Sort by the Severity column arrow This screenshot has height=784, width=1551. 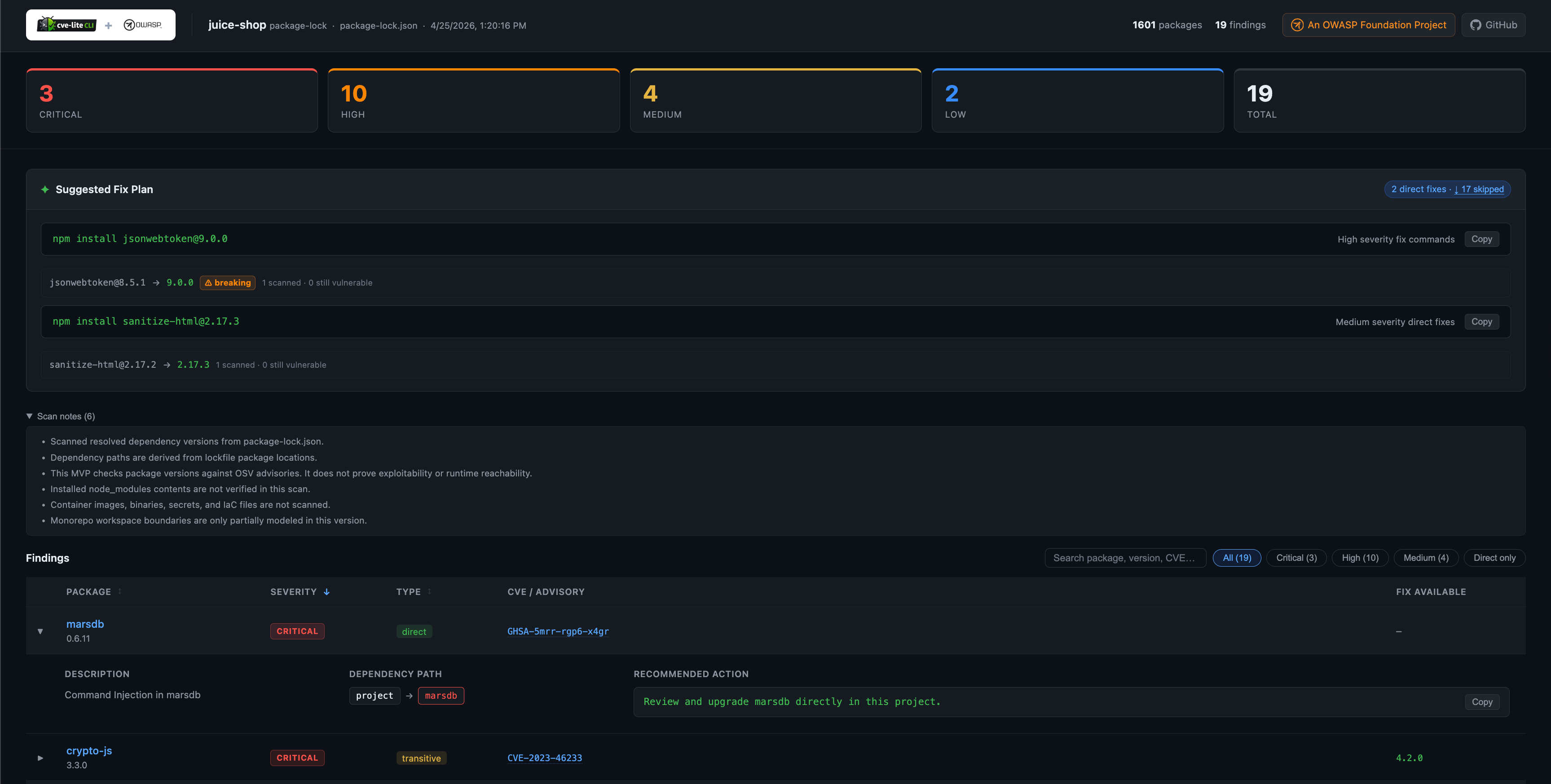pyautogui.click(x=326, y=592)
